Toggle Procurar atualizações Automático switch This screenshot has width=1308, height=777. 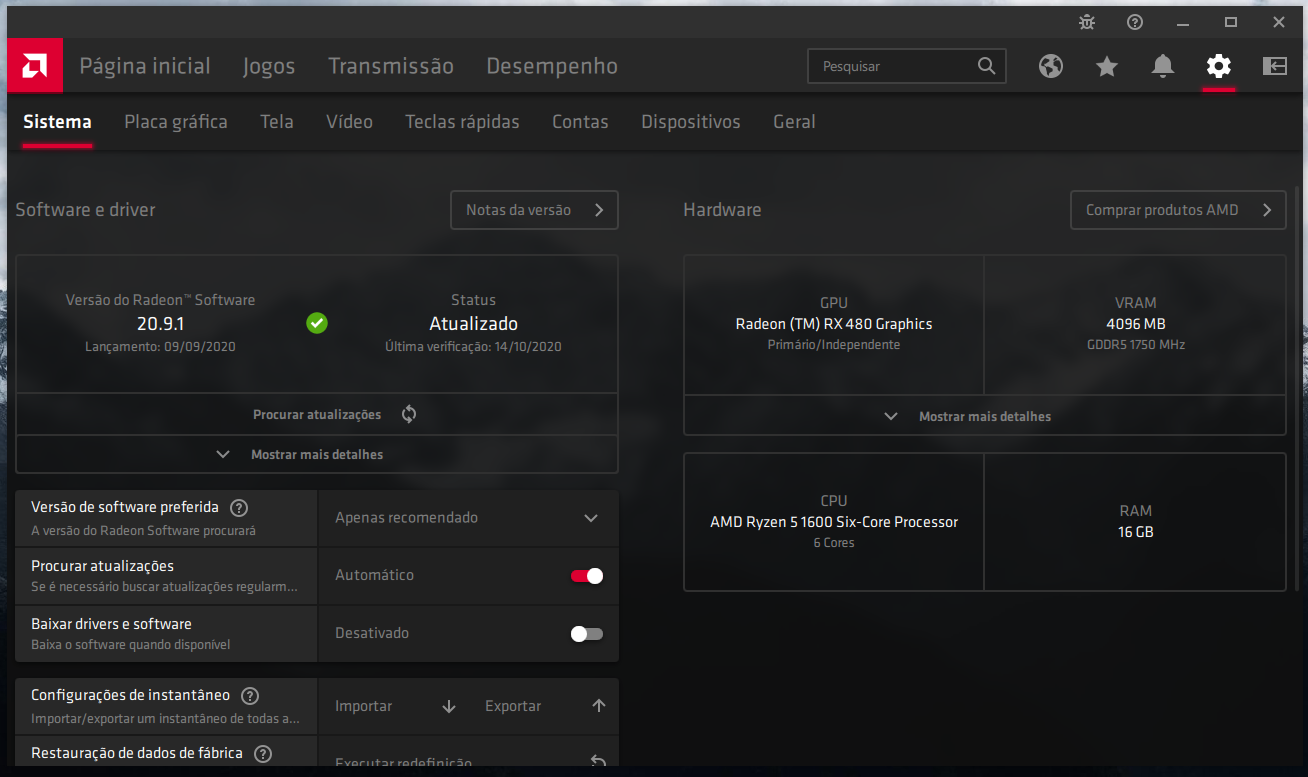587,576
